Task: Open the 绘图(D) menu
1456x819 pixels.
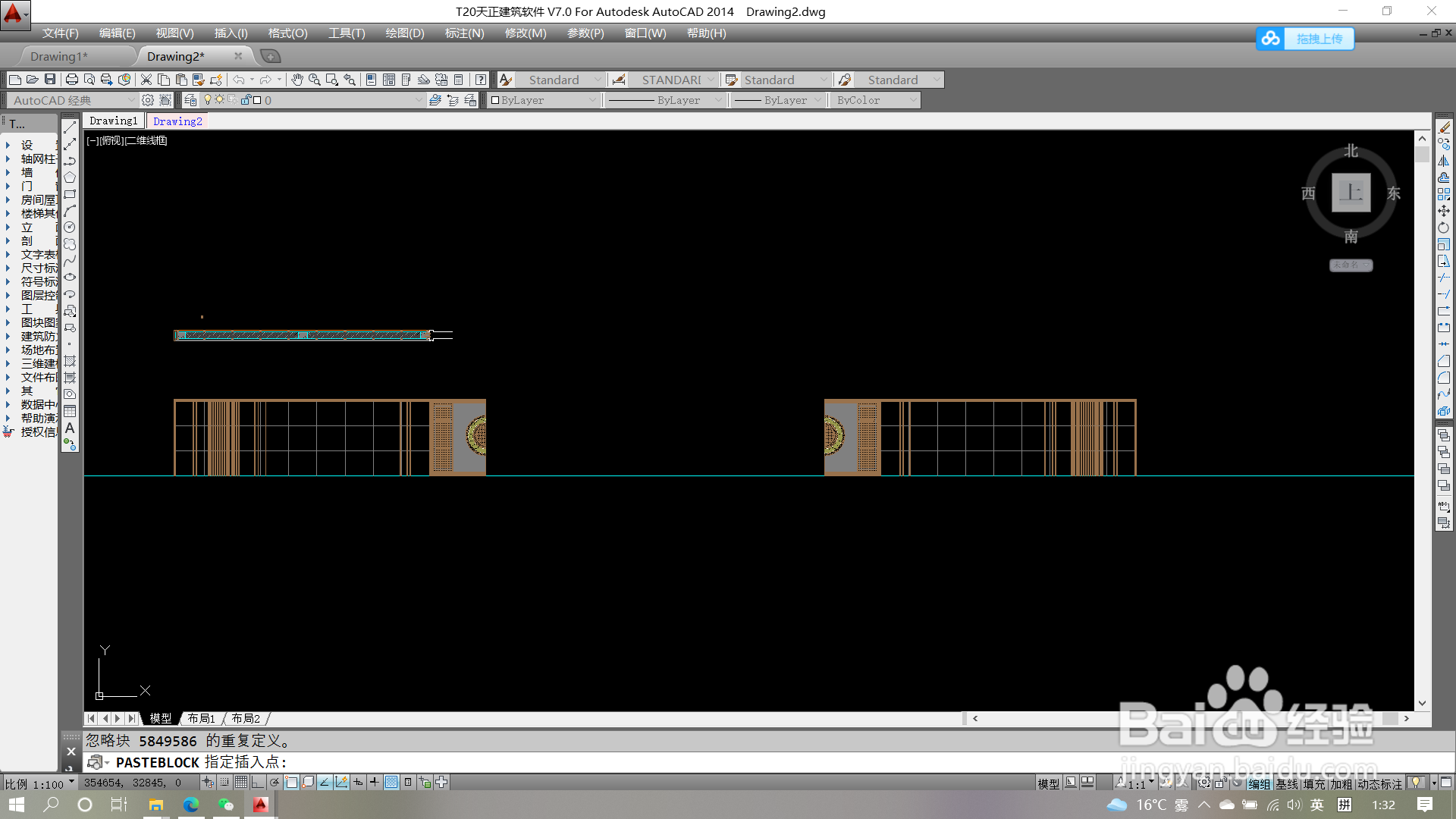Action: pos(404,33)
